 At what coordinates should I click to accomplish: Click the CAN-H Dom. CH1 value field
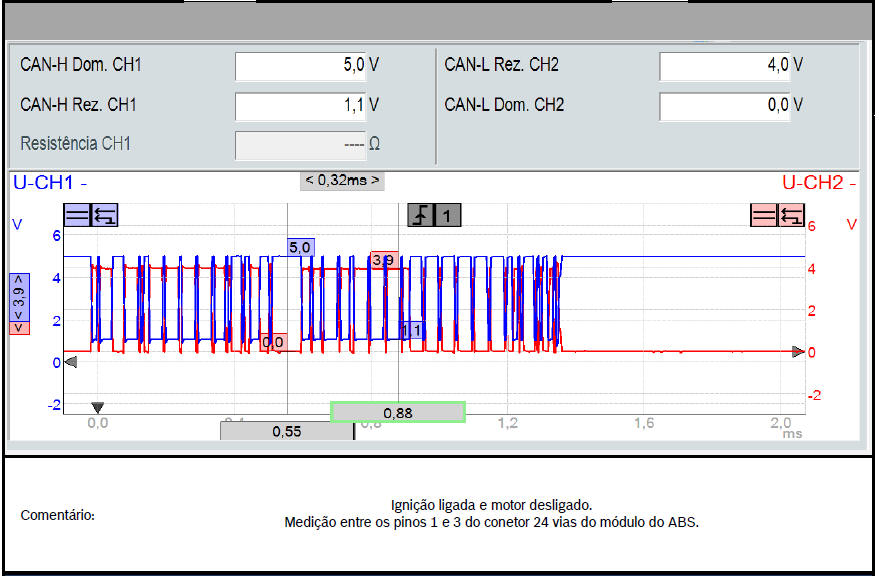pos(309,66)
